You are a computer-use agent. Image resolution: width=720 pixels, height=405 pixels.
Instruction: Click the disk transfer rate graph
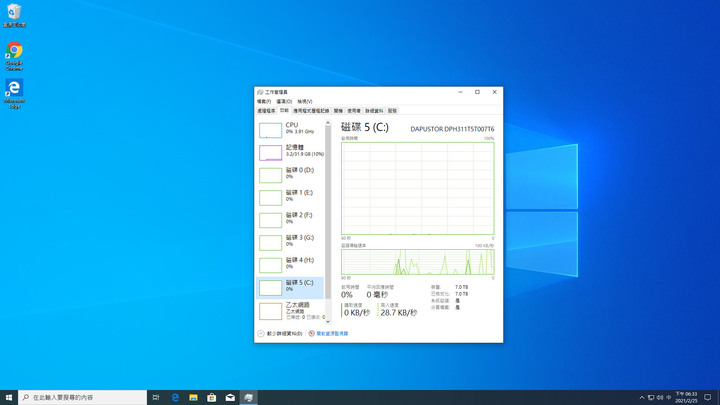[417, 262]
